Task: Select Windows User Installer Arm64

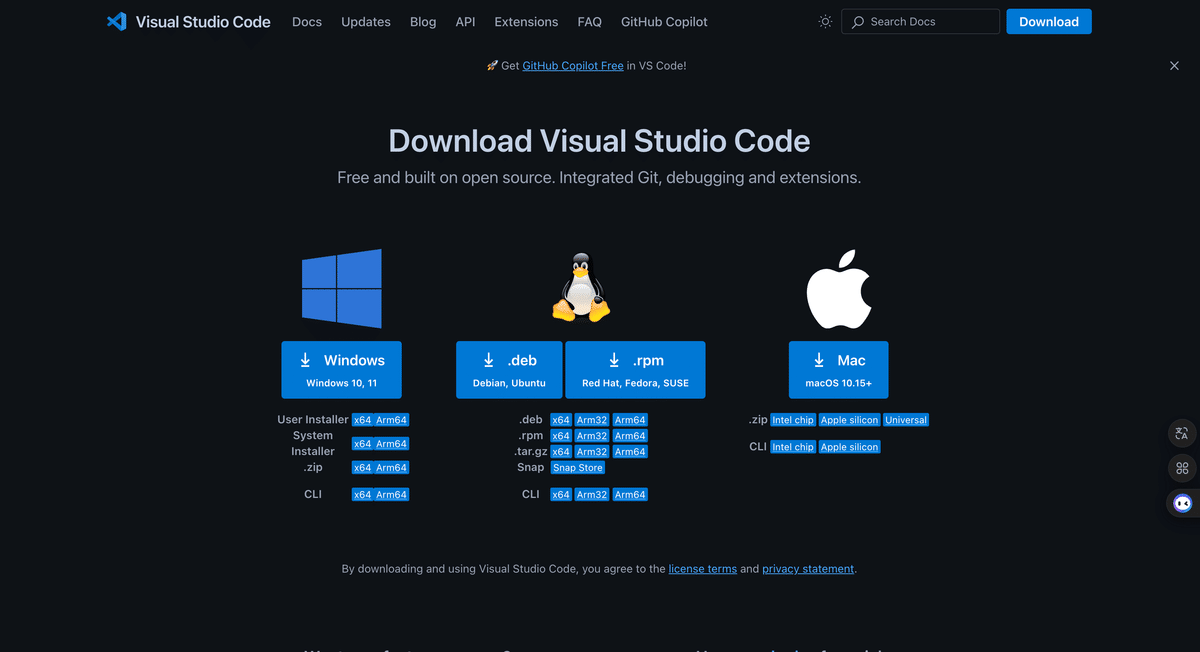Action: pyautogui.click(x=392, y=420)
